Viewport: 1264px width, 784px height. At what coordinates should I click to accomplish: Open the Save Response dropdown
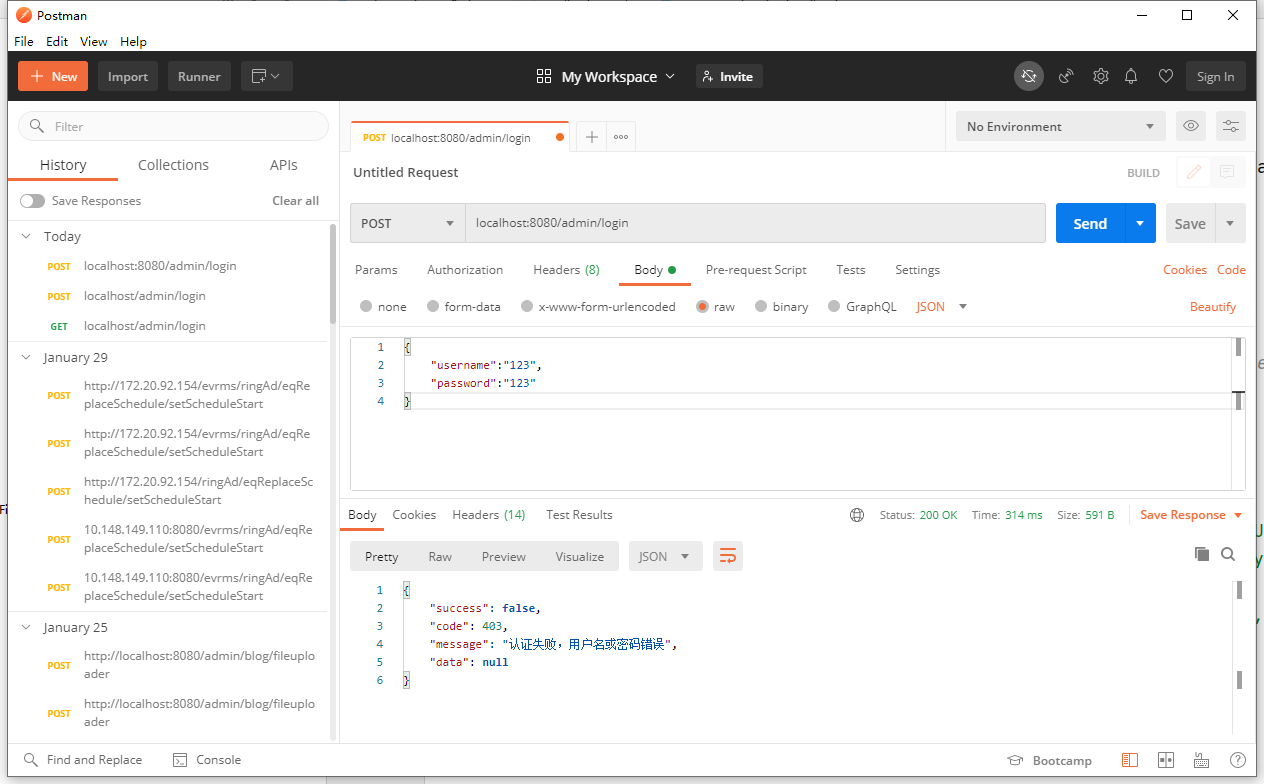[1191, 515]
